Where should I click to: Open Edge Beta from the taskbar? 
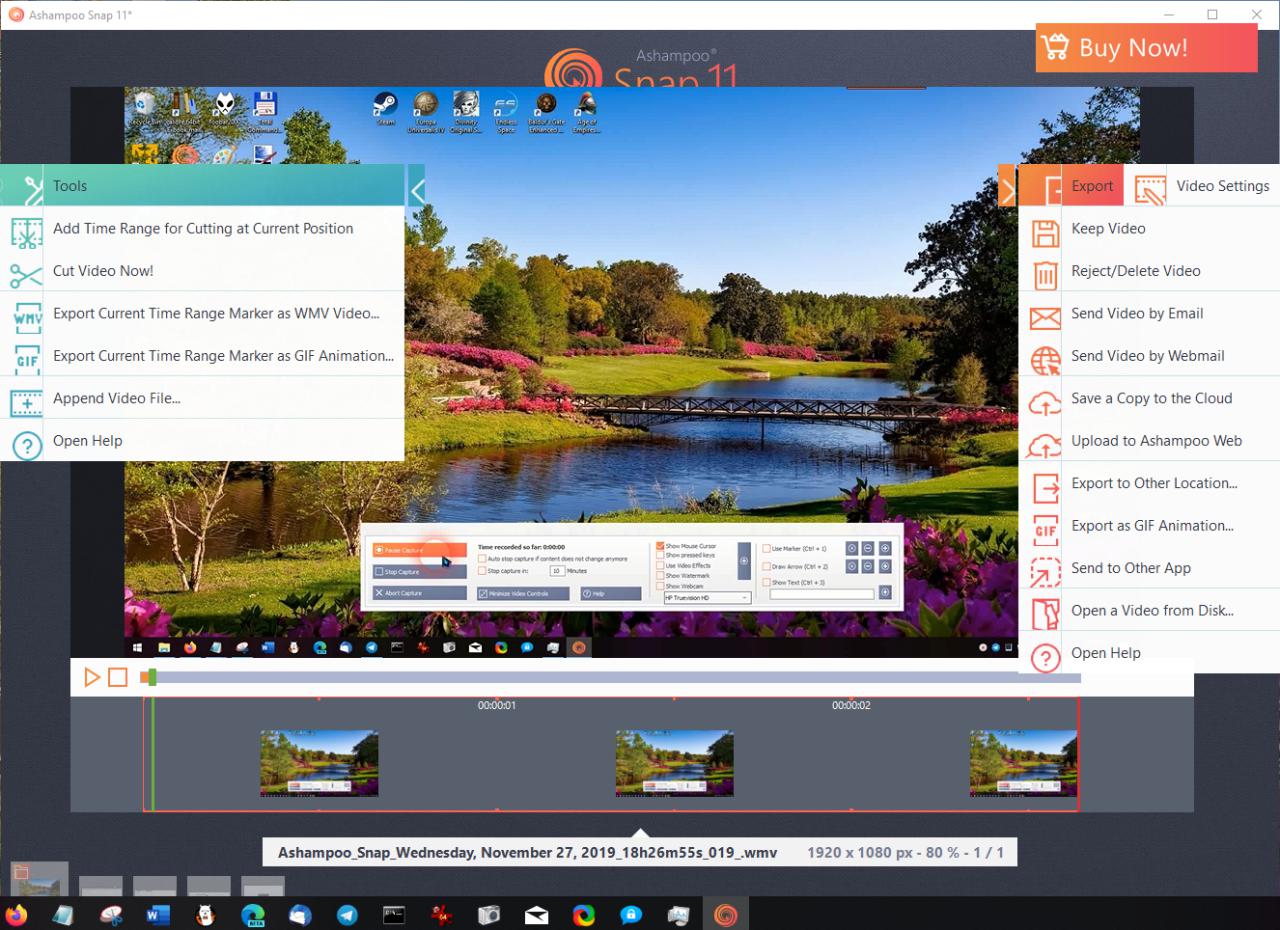253,915
